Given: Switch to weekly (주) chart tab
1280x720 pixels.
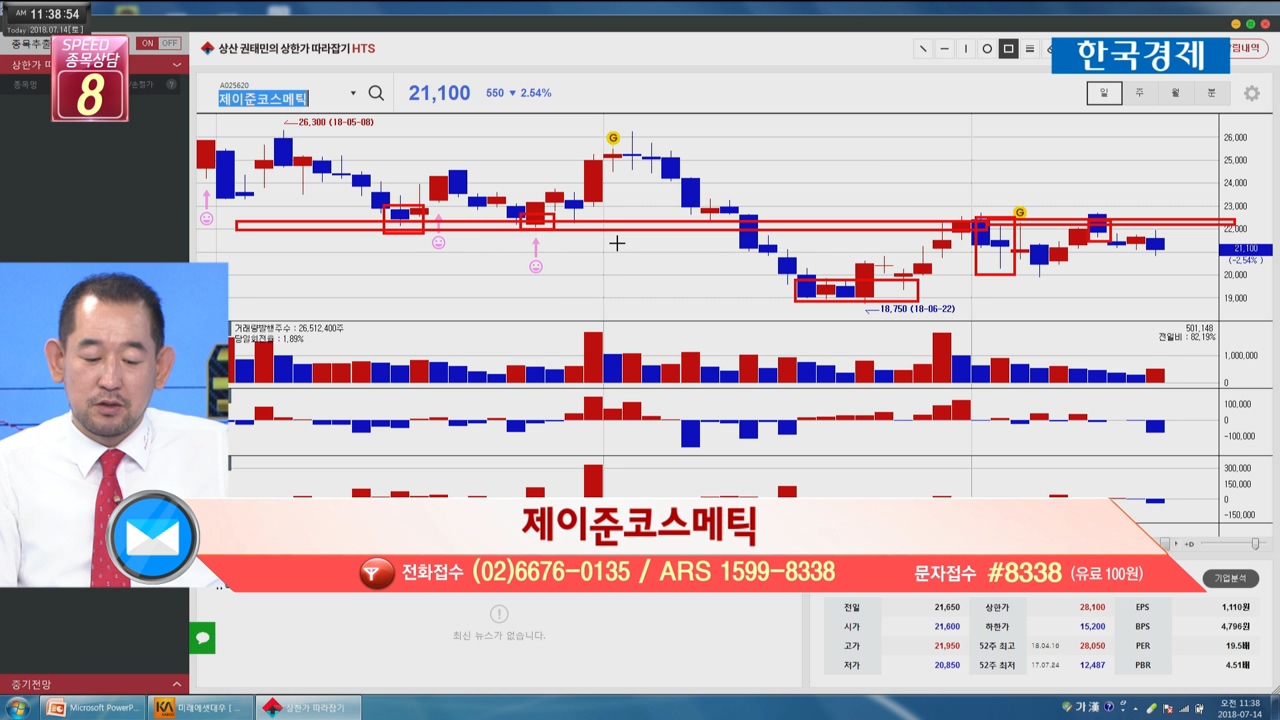Looking at the screenshot, I should (x=1139, y=93).
